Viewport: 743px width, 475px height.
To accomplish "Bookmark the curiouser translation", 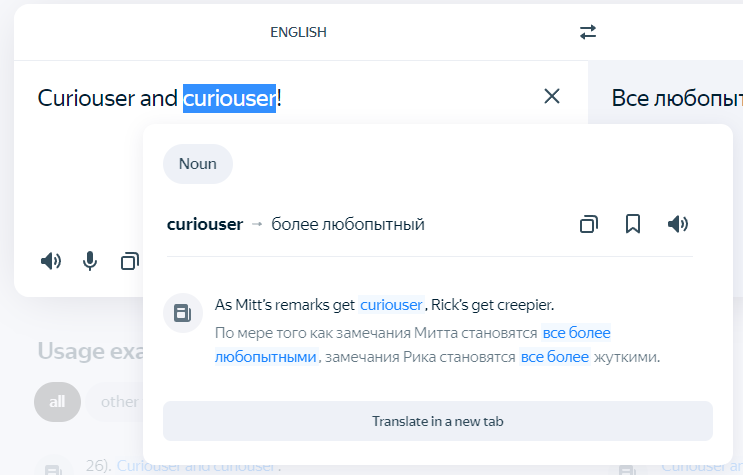I will pos(633,224).
